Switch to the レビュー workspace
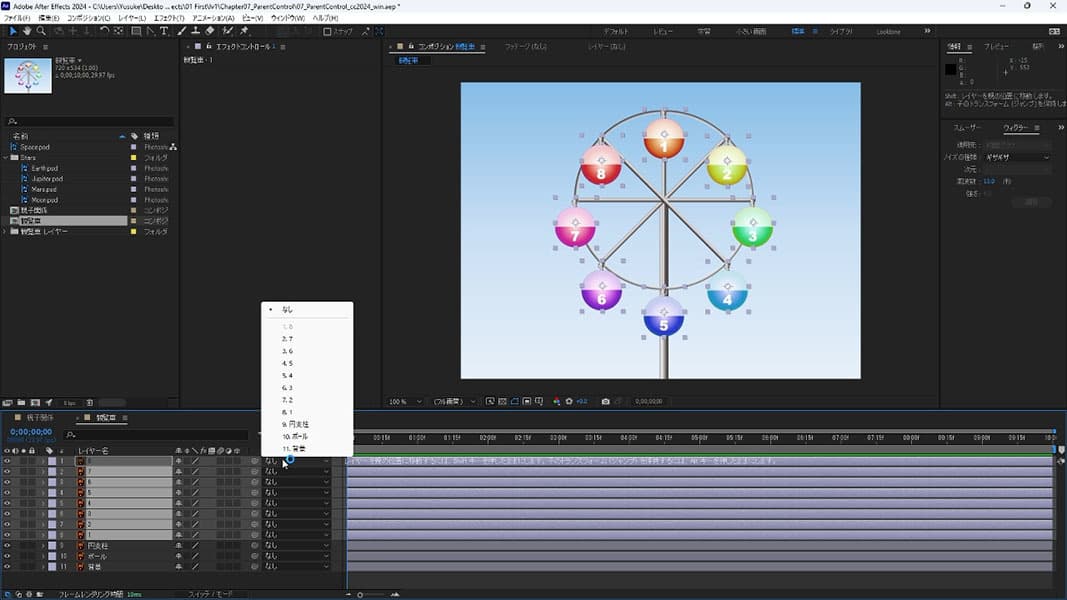Screen dimensions: 1067x600 [x=663, y=32]
